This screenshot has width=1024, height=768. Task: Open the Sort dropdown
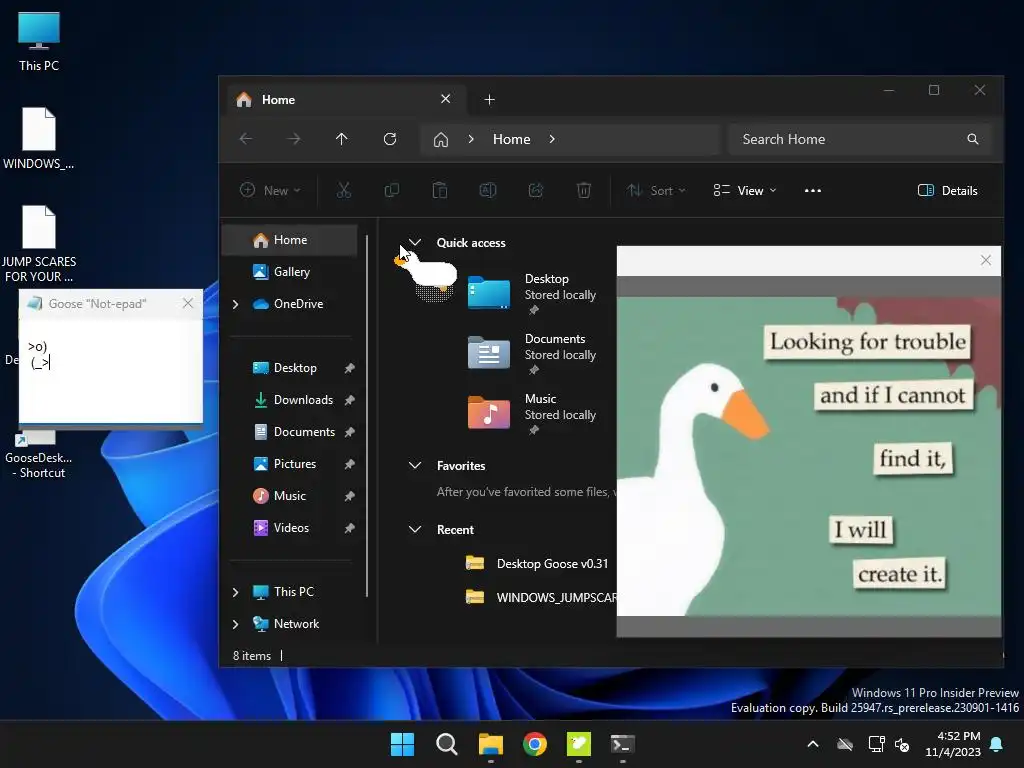point(656,190)
